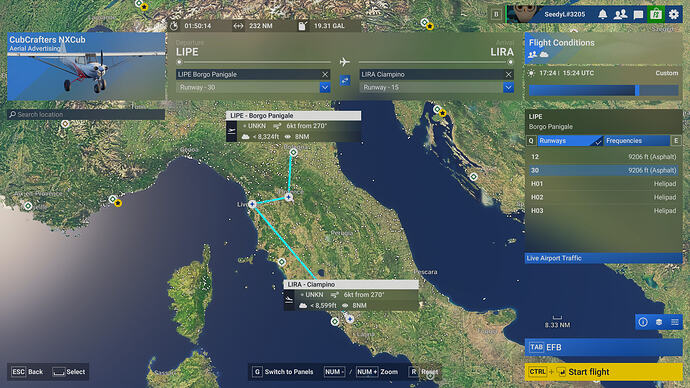690x388 pixels.
Task: Click the multiplayer icon under Flight Conditions
Action: (x=532, y=54)
